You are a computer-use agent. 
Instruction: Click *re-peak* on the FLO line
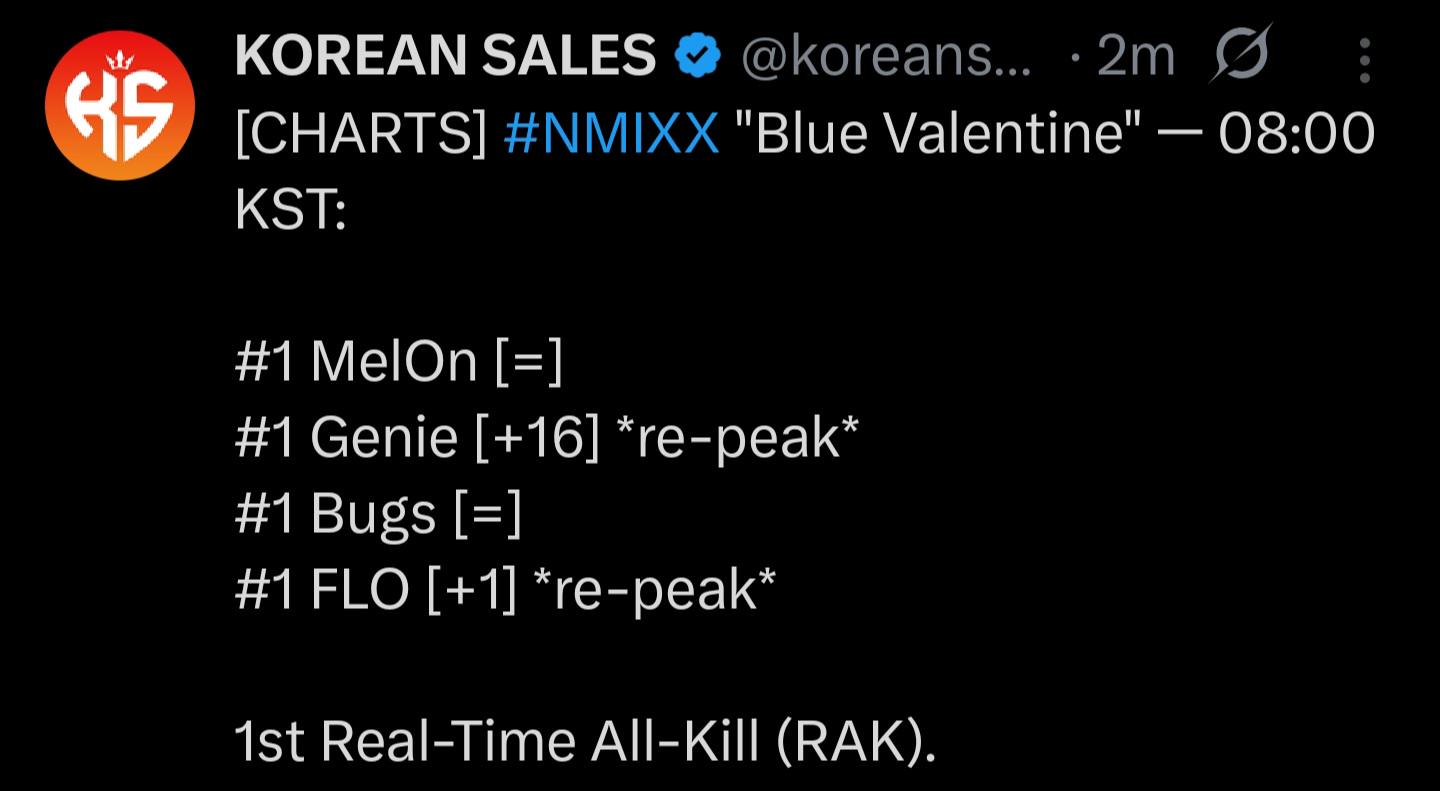pyautogui.click(x=656, y=589)
